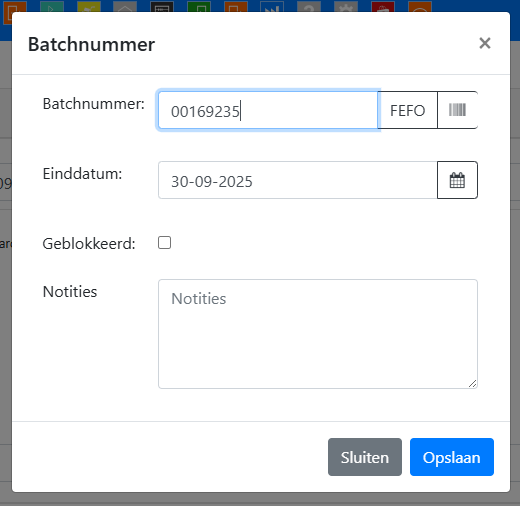Click inside the Notities text area
The width and height of the screenshot is (520, 506).
click(x=318, y=334)
